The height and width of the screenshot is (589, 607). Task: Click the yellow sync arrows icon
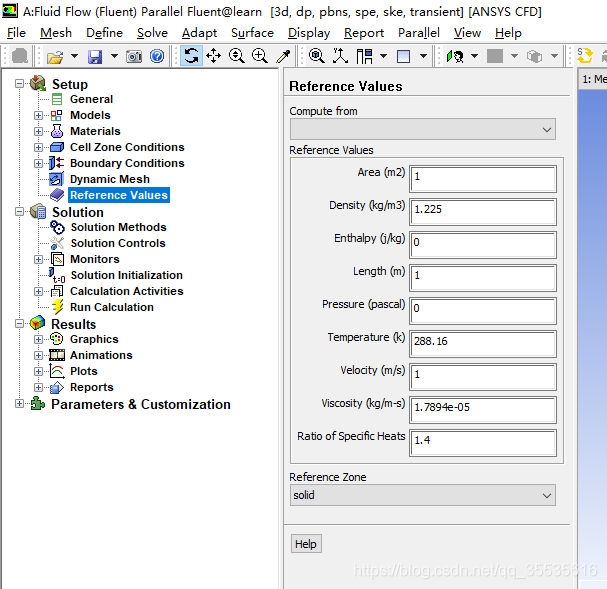coord(585,56)
